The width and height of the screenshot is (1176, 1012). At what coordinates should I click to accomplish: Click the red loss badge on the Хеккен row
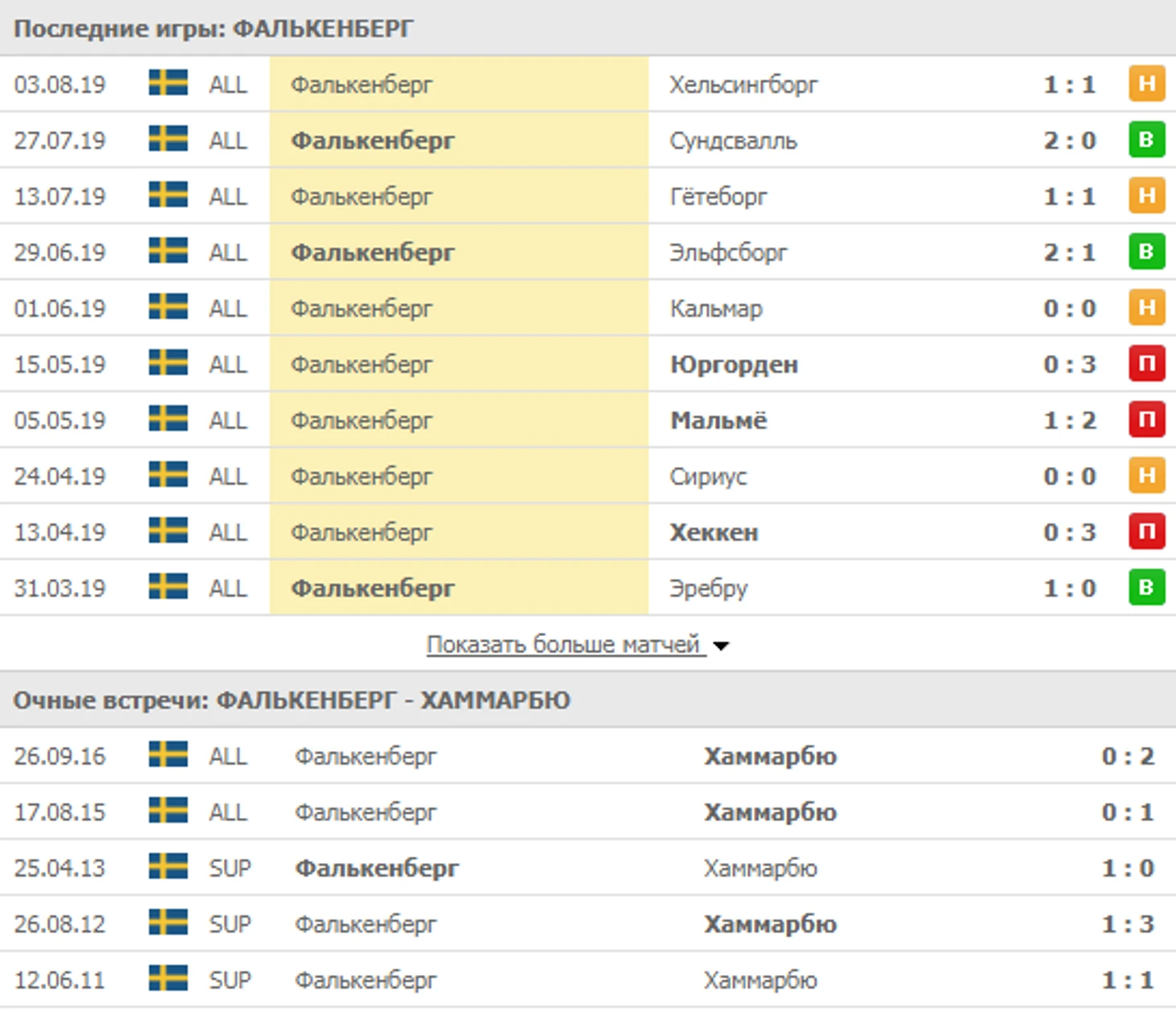point(1147,531)
